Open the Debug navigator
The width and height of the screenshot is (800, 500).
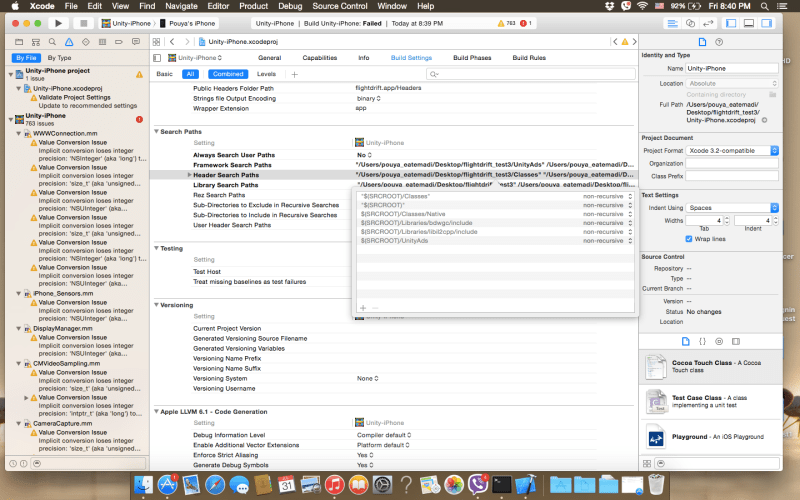tap(103, 42)
